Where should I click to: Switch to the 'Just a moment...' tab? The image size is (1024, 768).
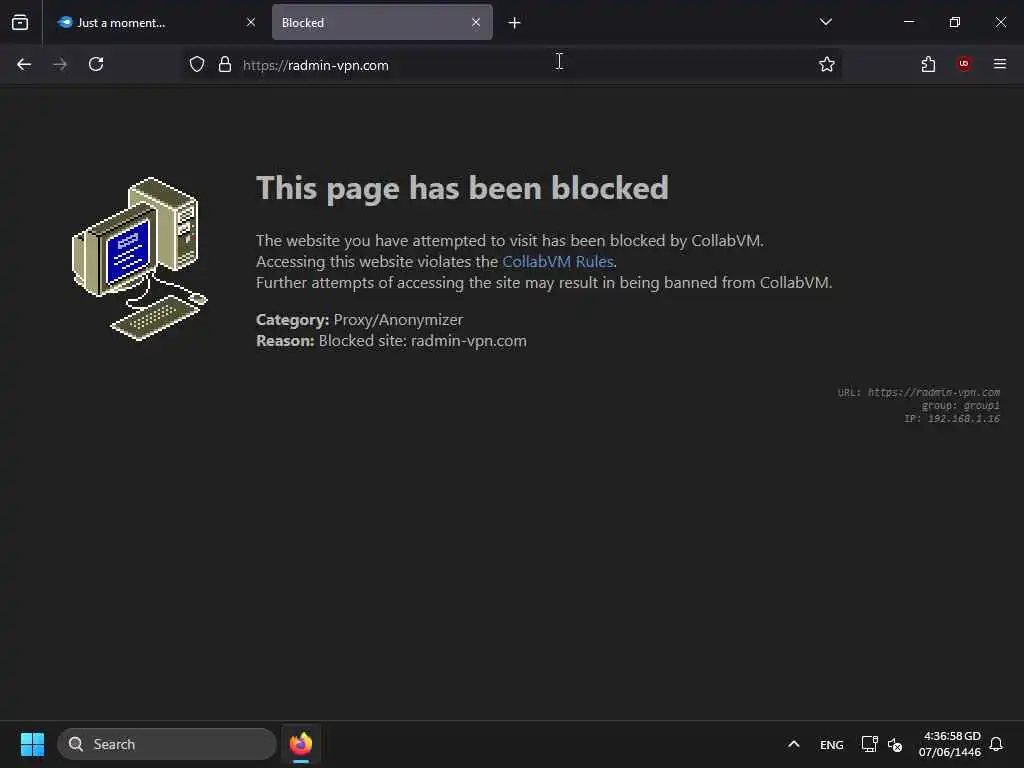point(156,22)
